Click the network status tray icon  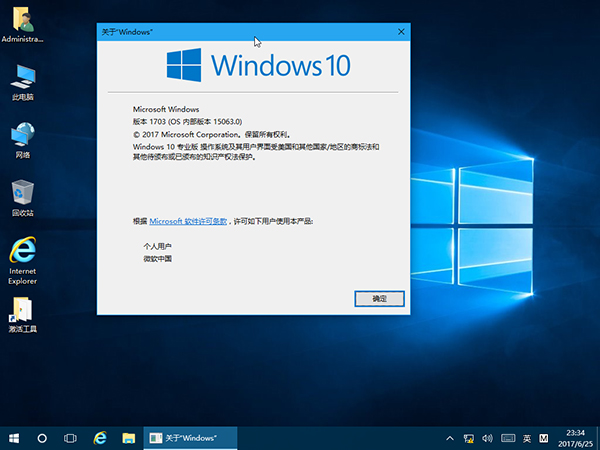point(468,438)
